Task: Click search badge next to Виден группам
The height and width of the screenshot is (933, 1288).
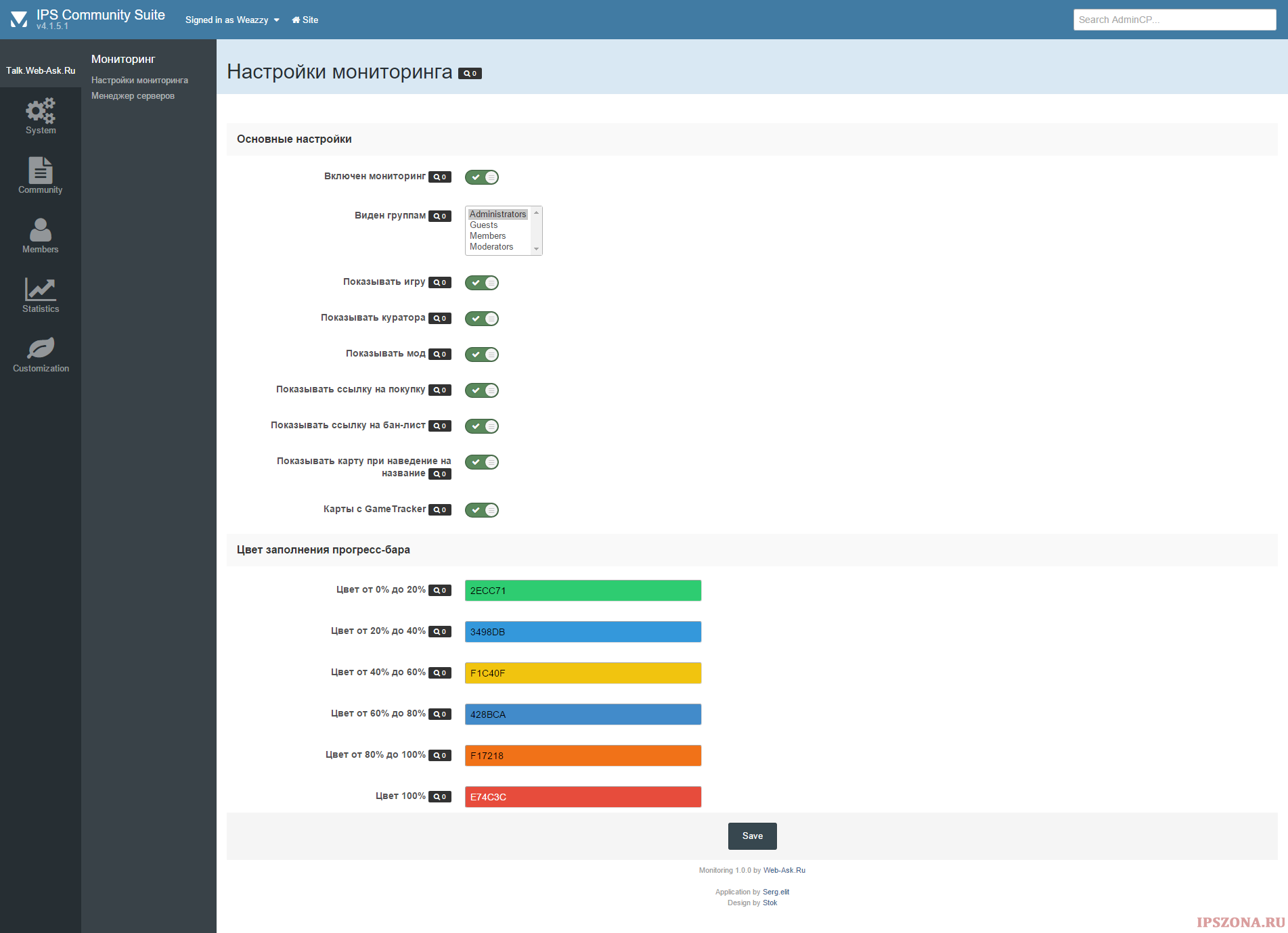Action: point(440,217)
